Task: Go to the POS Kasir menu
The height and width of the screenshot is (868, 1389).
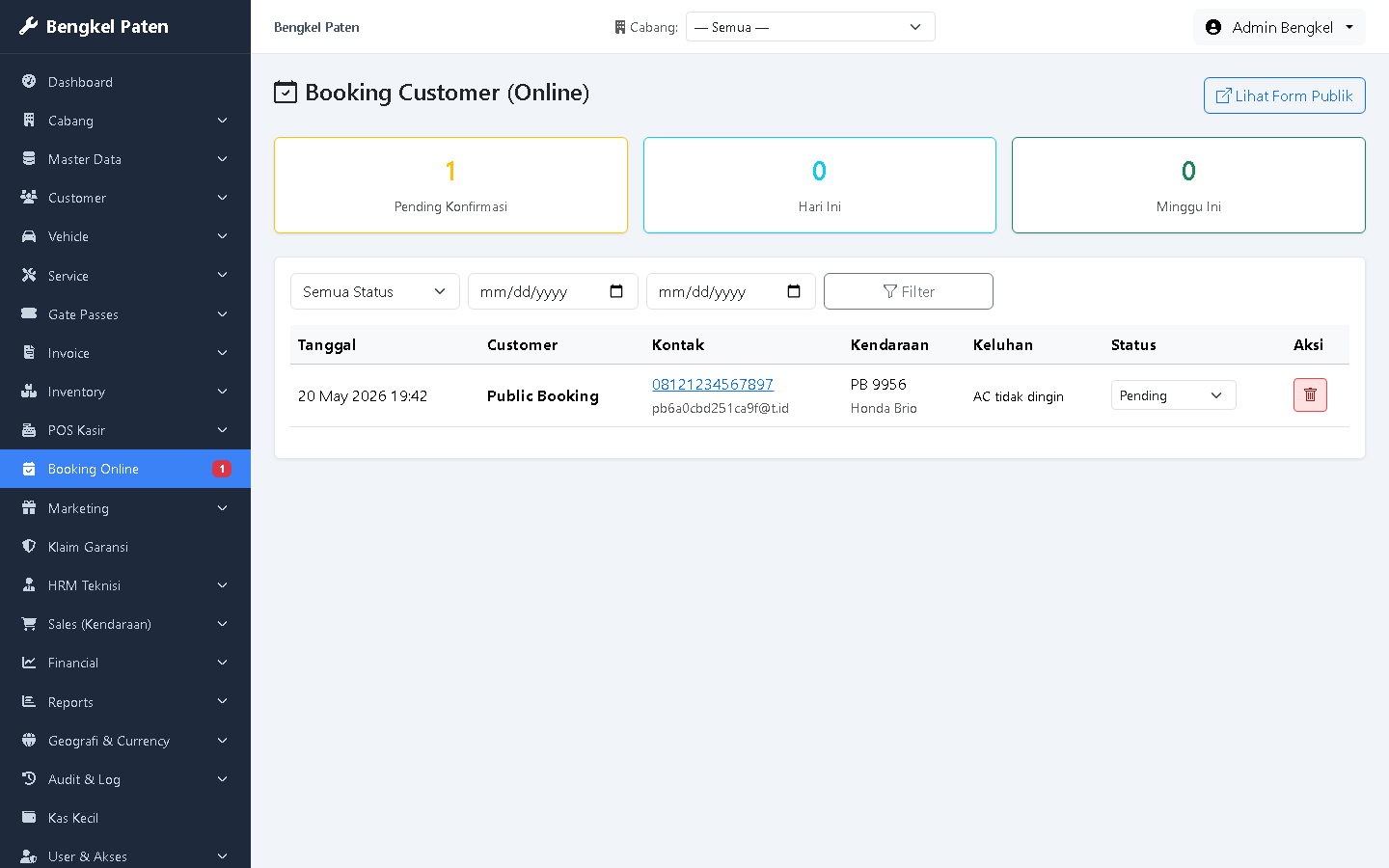Action: 125,430
